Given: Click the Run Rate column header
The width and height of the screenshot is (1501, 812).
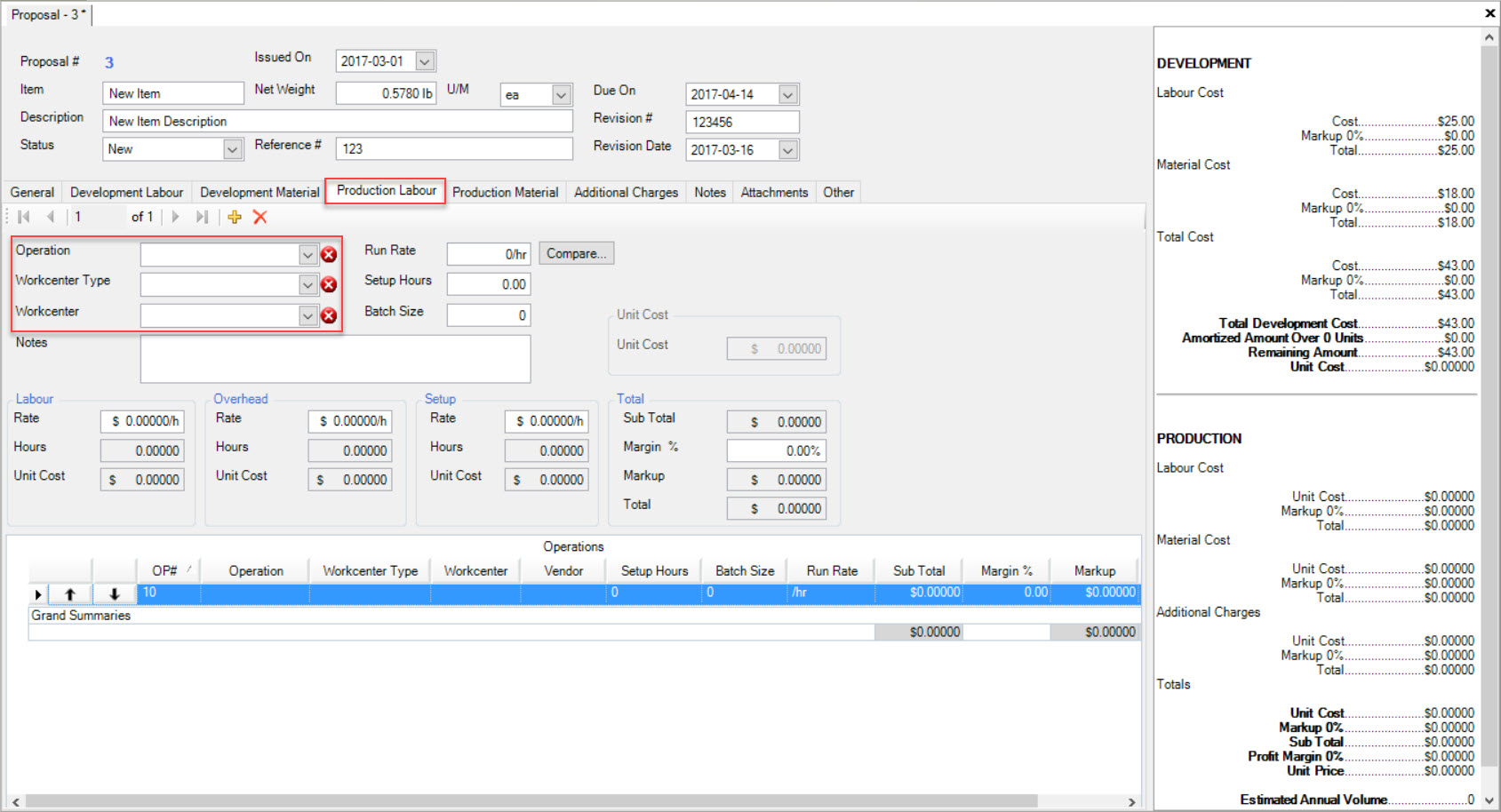Looking at the screenshot, I should tap(832, 570).
